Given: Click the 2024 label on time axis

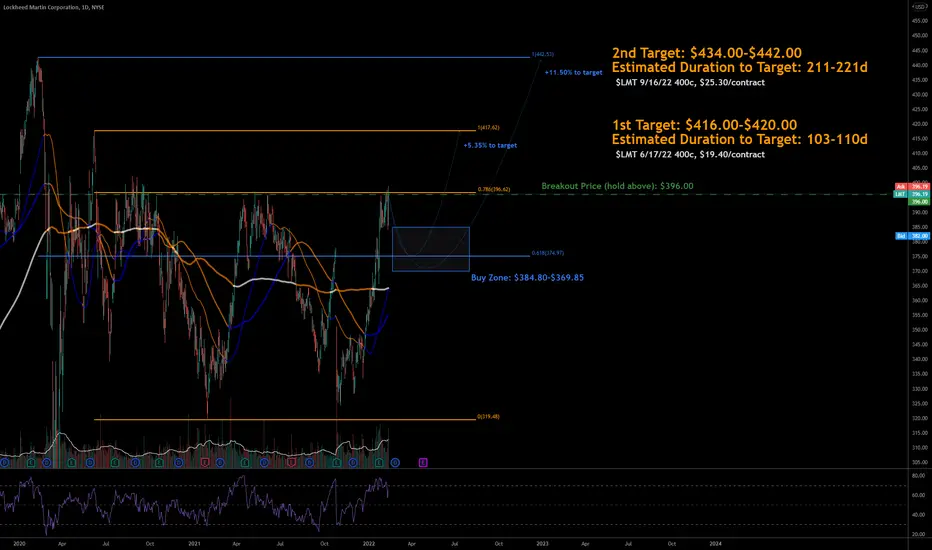Looking at the screenshot, I should [x=716, y=543].
